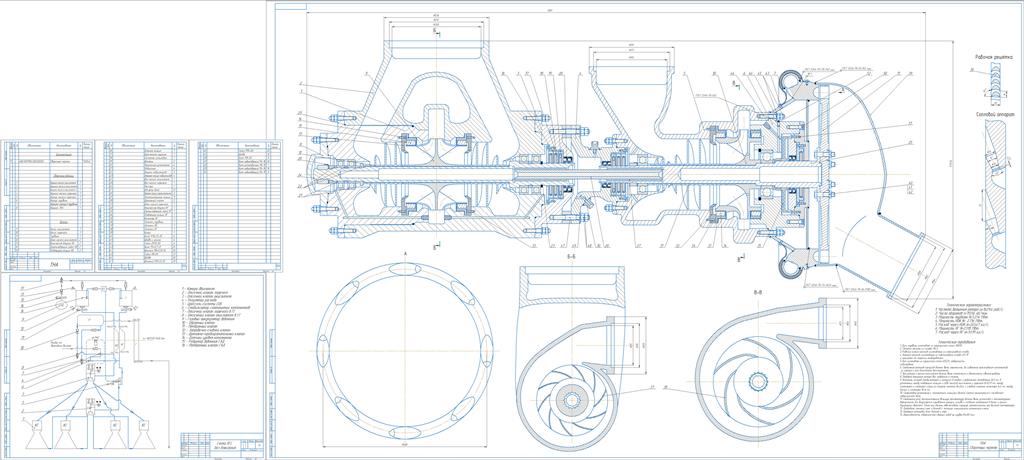Click the 'Сопловой аппарат' detail title
Viewport: 1024px width, 460px height.
click(x=993, y=114)
